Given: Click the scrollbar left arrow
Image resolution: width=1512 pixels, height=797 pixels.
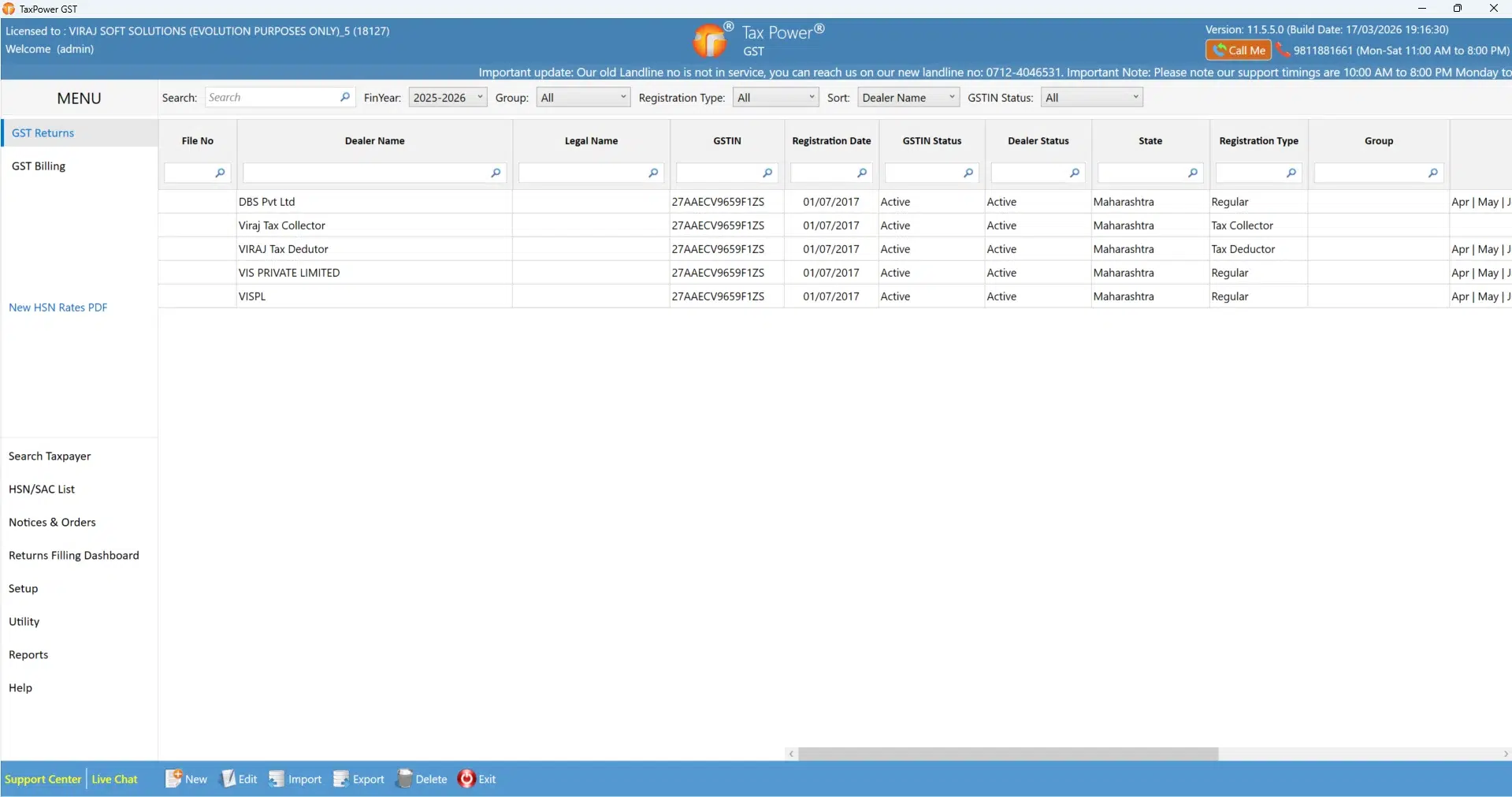Looking at the screenshot, I should (x=791, y=754).
